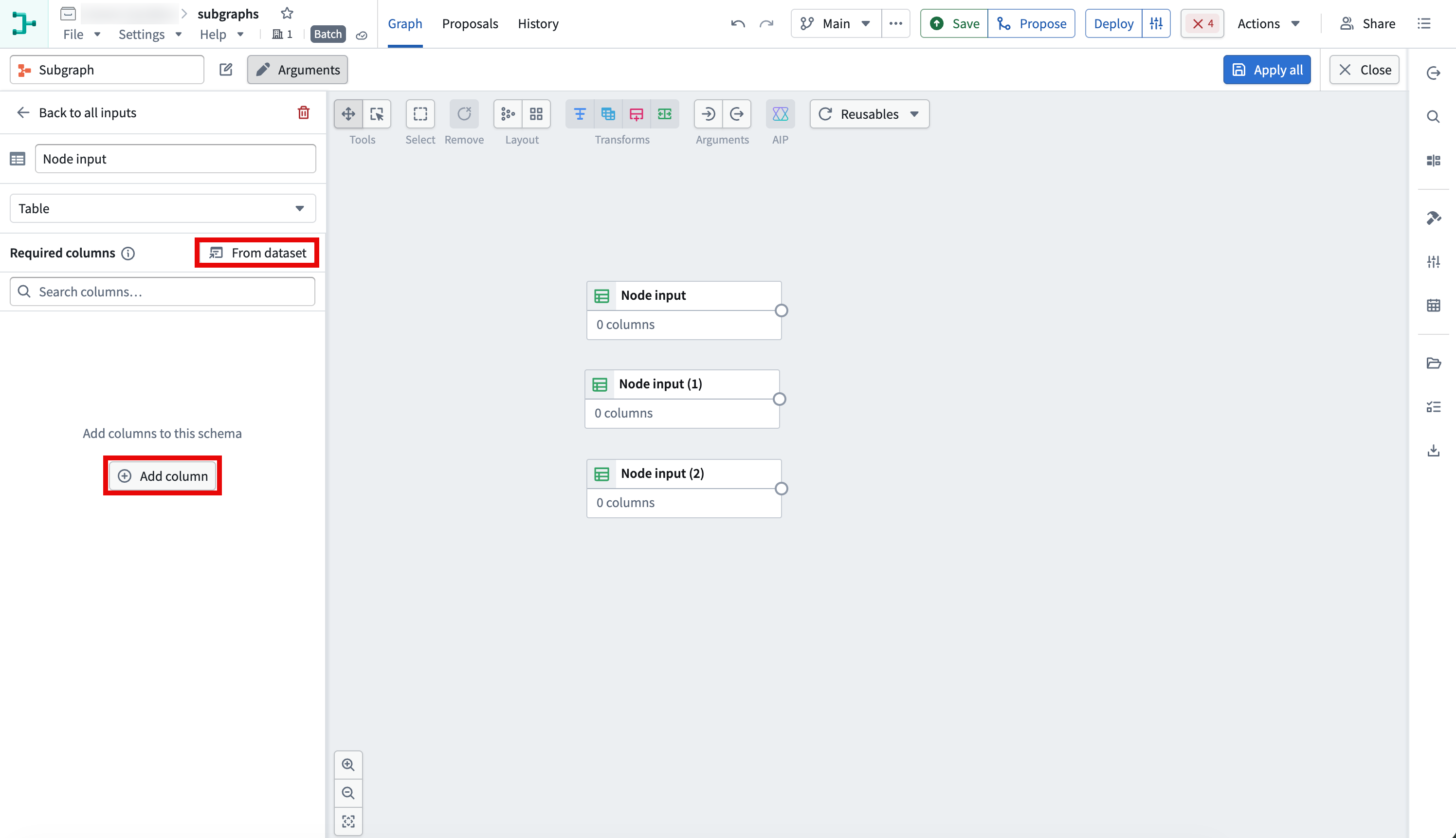Click the auto-layout icon
The height and width of the screenshot is (838, 1456).
point(508,114)
